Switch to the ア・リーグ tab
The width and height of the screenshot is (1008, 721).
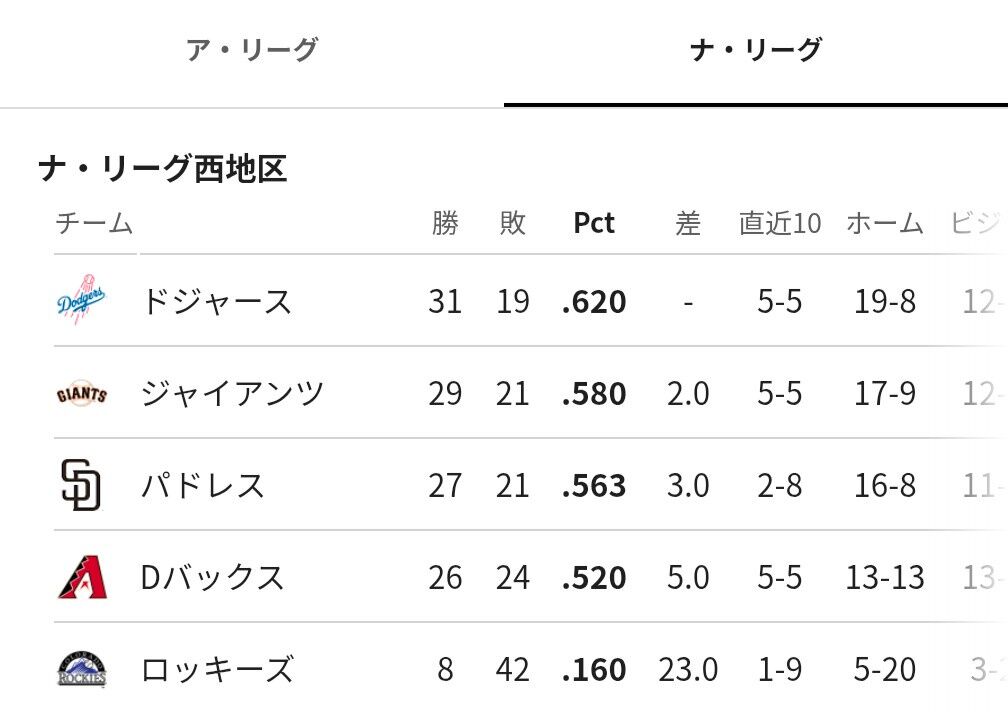[x=252, y=50]
